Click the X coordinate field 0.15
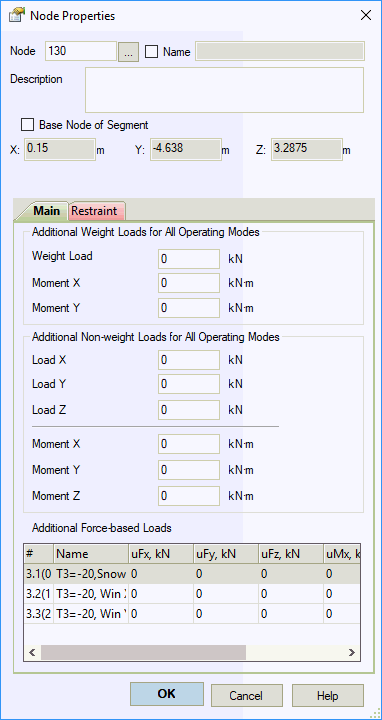The height and width of the screenshot is (720, 382). [x=60, y=150]
